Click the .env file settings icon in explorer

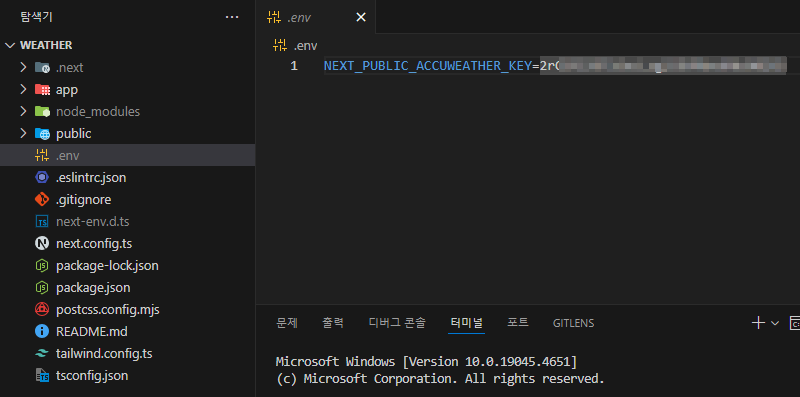point(42,155)
